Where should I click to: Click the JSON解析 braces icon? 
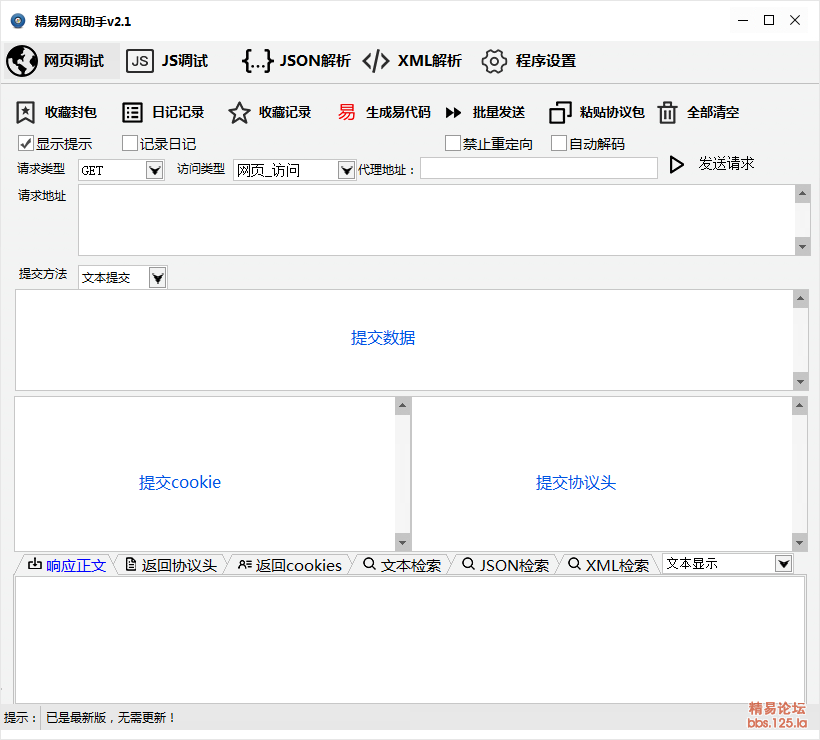(257, 61)
